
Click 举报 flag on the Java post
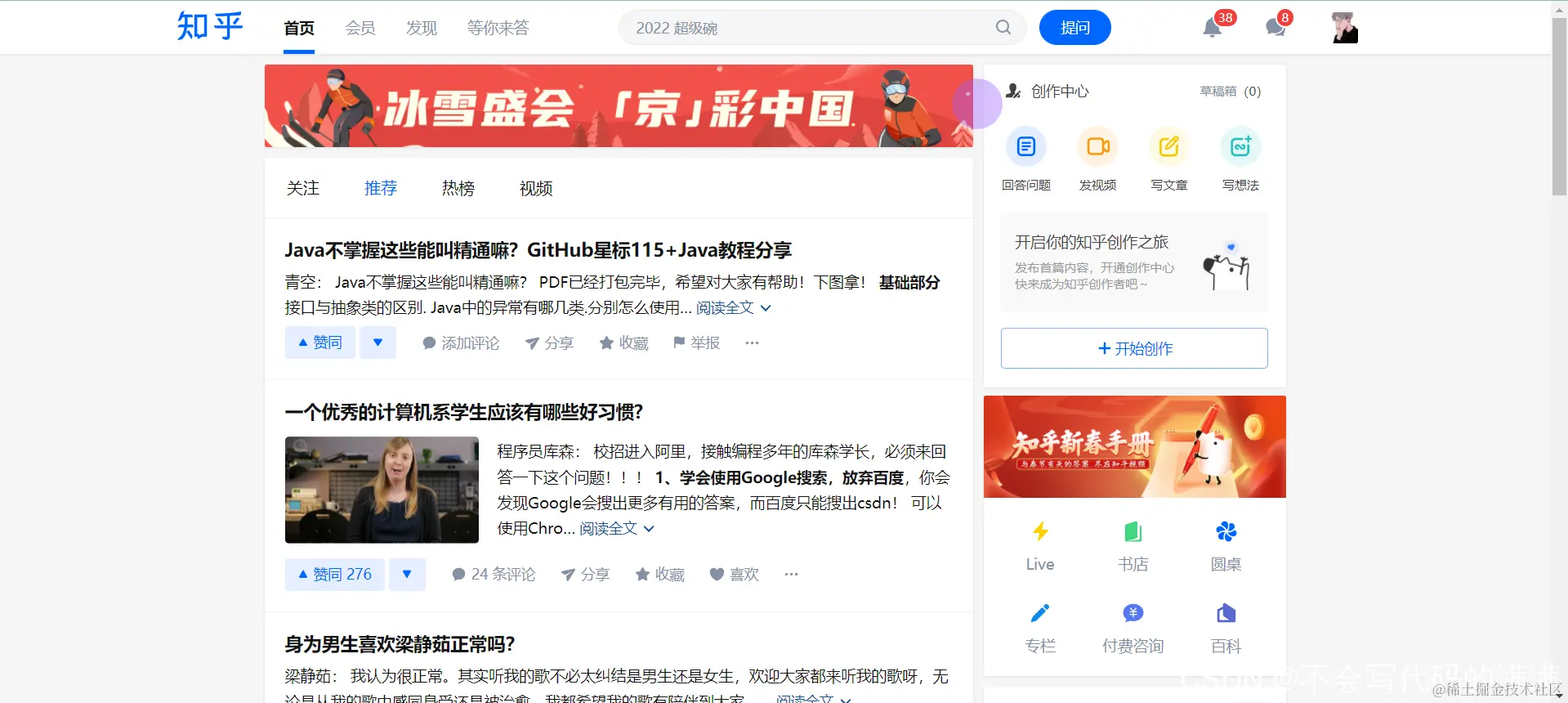[696, 343]
